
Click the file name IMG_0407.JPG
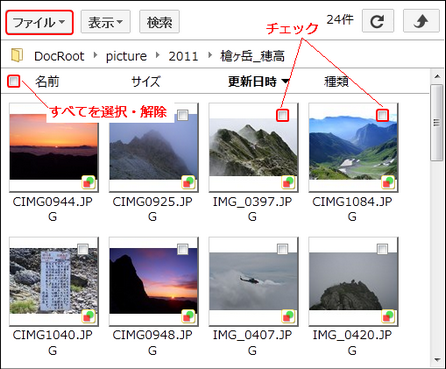coord(252,343)
